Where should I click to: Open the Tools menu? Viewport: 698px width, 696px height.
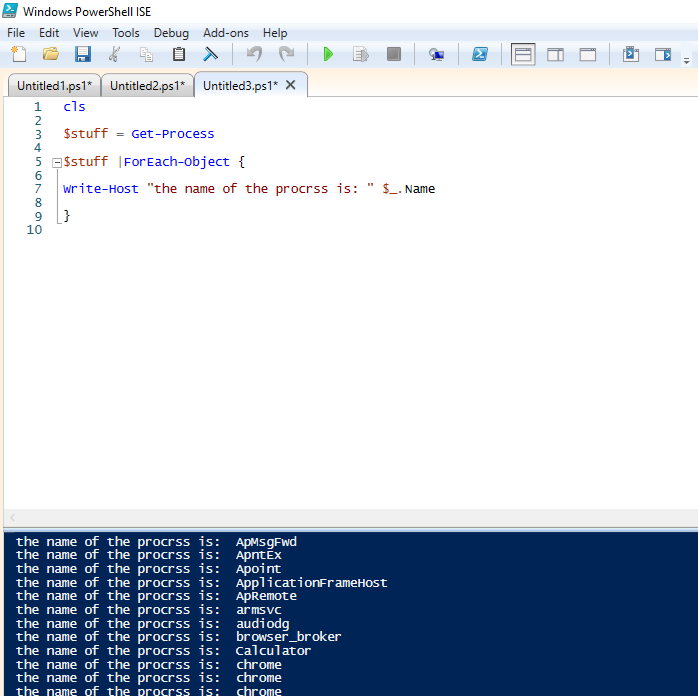click(126, 33)
